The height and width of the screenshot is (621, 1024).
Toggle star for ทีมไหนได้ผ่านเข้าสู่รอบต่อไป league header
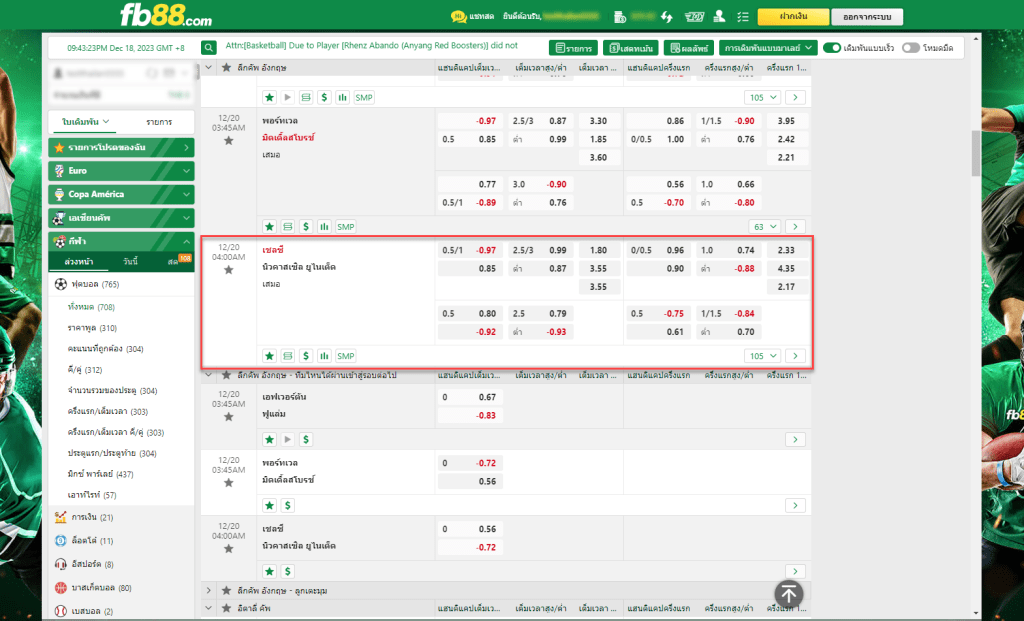[x=227, y=375]
